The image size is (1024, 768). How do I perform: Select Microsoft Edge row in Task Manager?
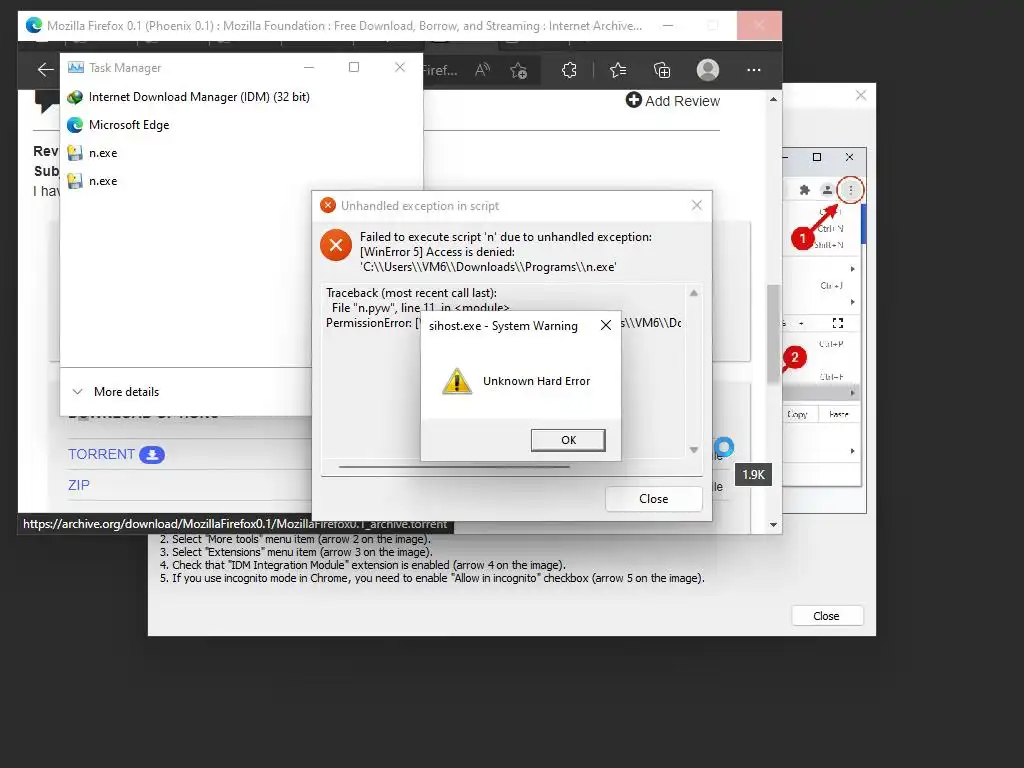(242, 125)
